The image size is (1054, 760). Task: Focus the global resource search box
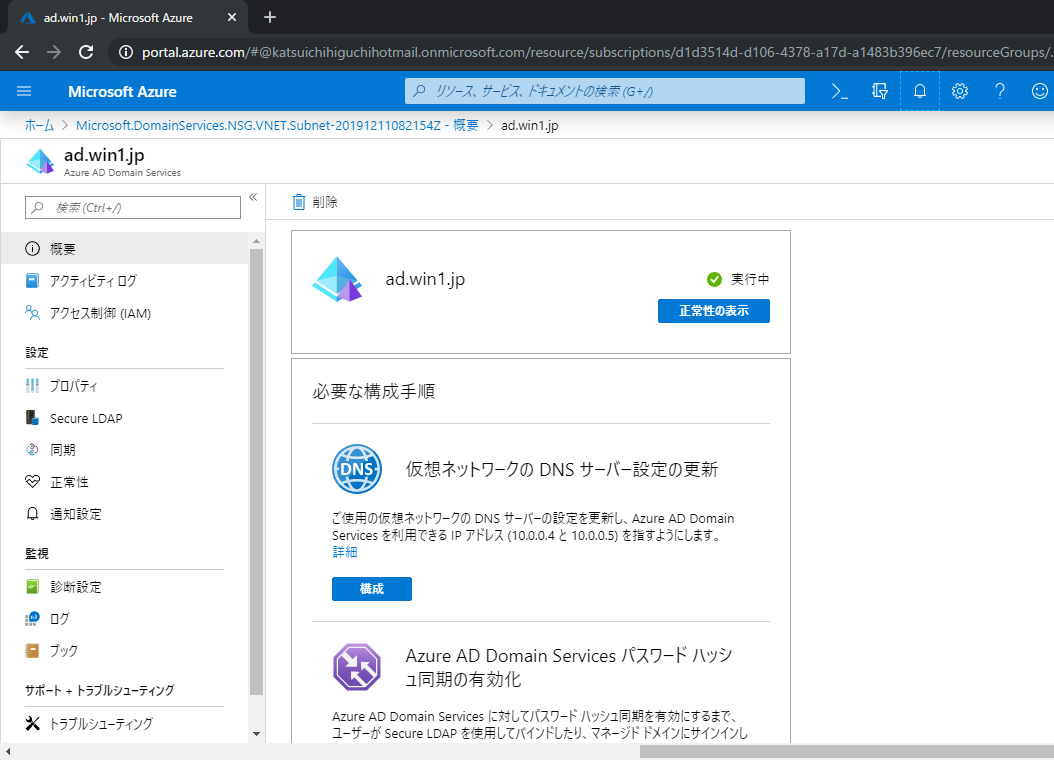(604, 91)
